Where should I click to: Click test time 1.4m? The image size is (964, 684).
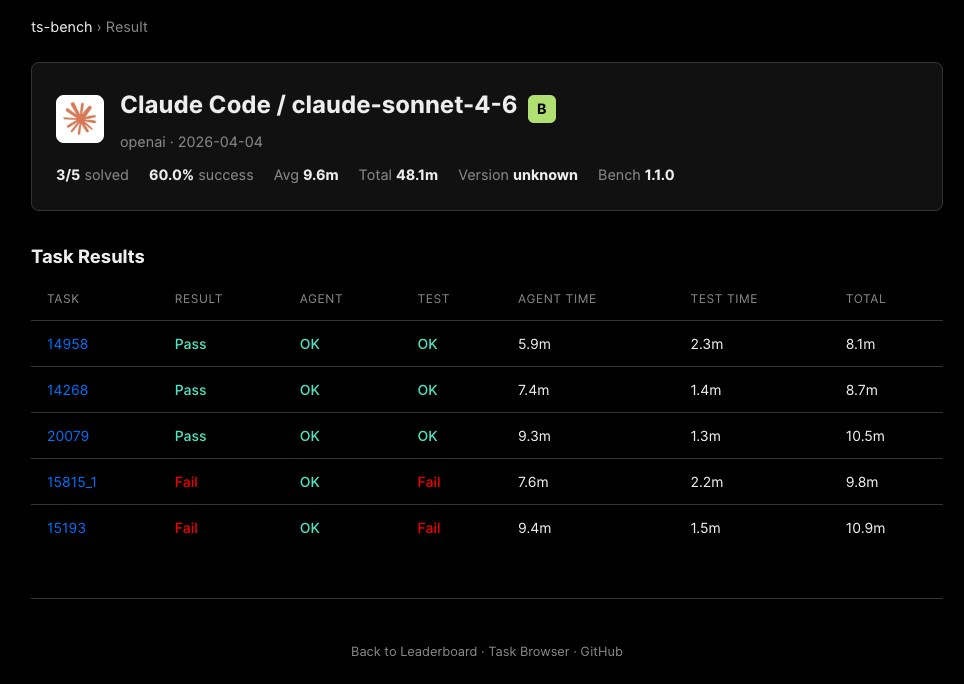[x=706, y=390]
